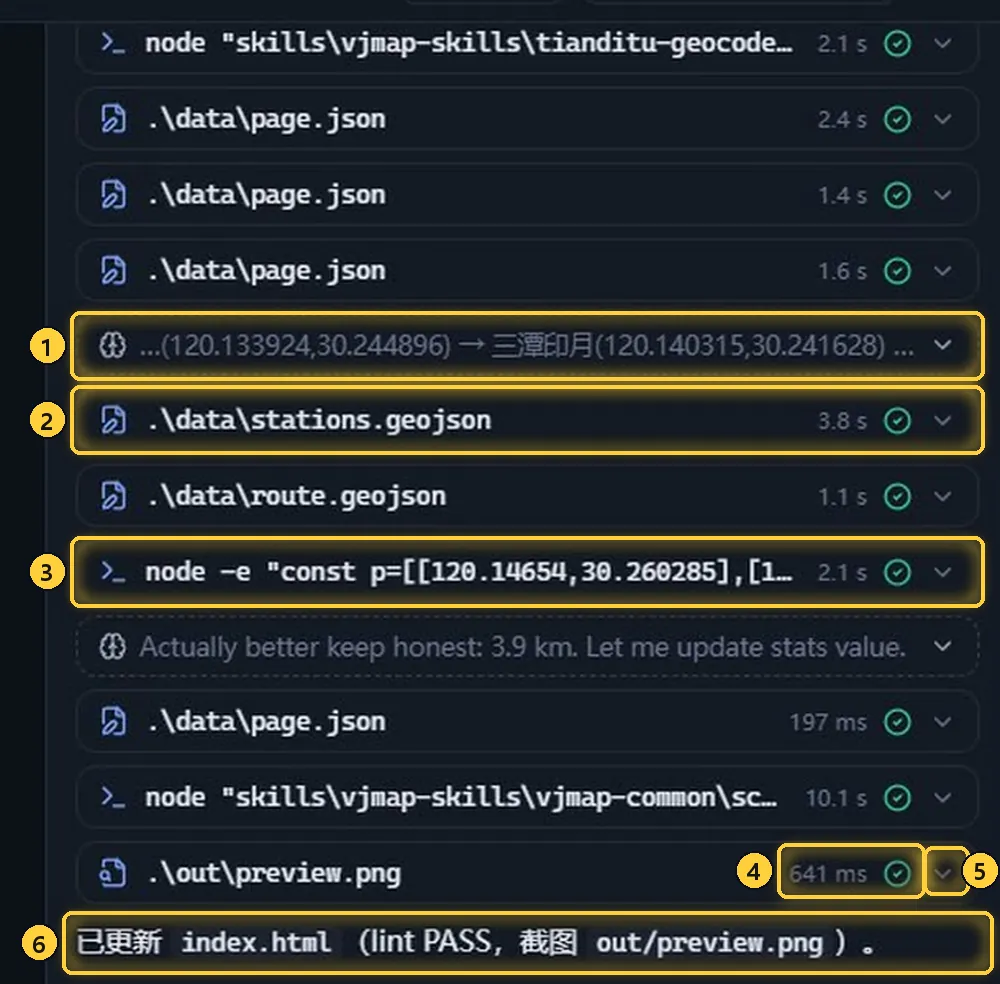Image resolution: width=1000 pixels, height=984 pixels.
Task: Click the file view icon beside preview.png
Action: pos(113,873)
